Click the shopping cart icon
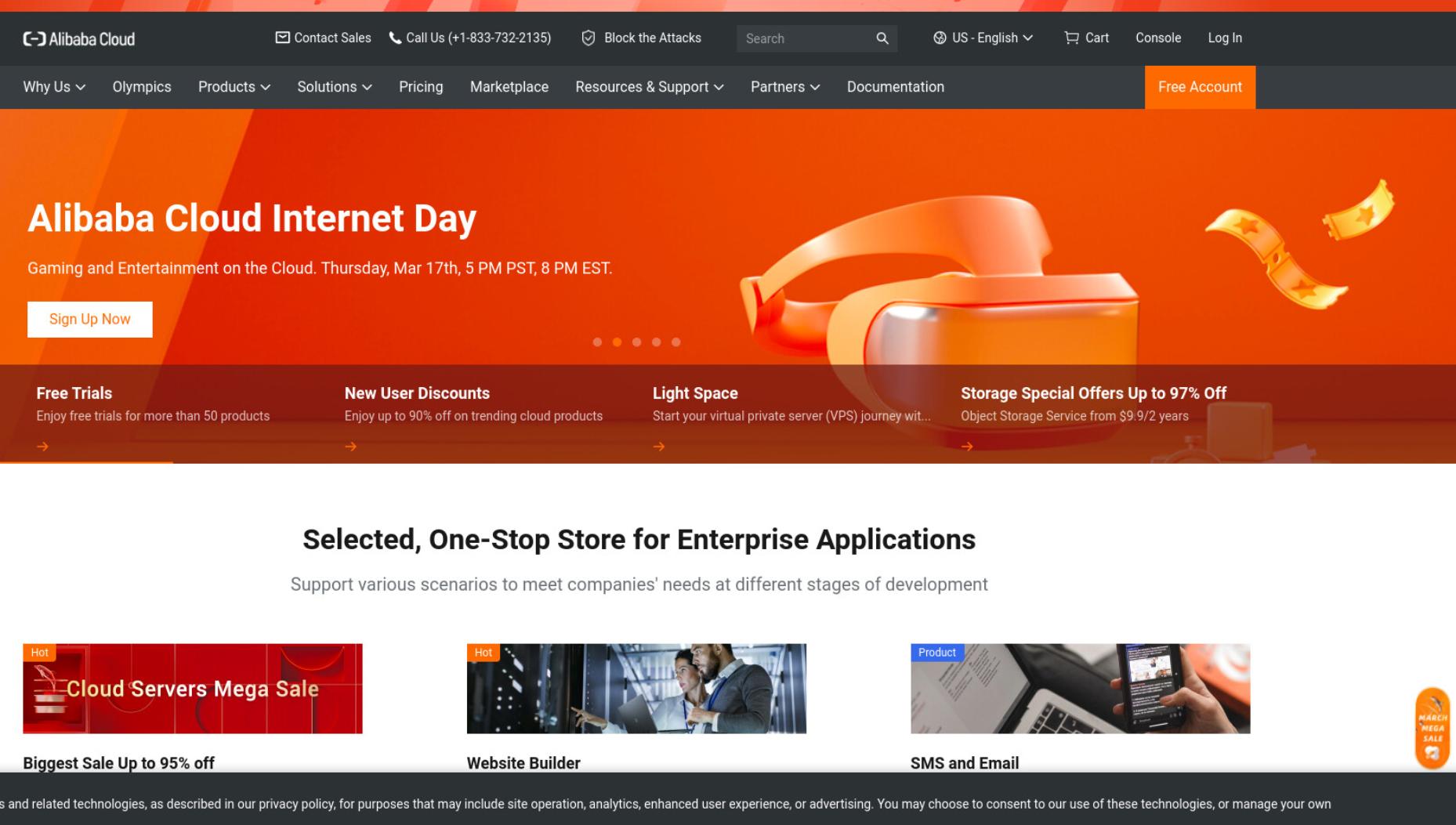The width and height of the screenshot is (1456, 825). click(1071, 38)
